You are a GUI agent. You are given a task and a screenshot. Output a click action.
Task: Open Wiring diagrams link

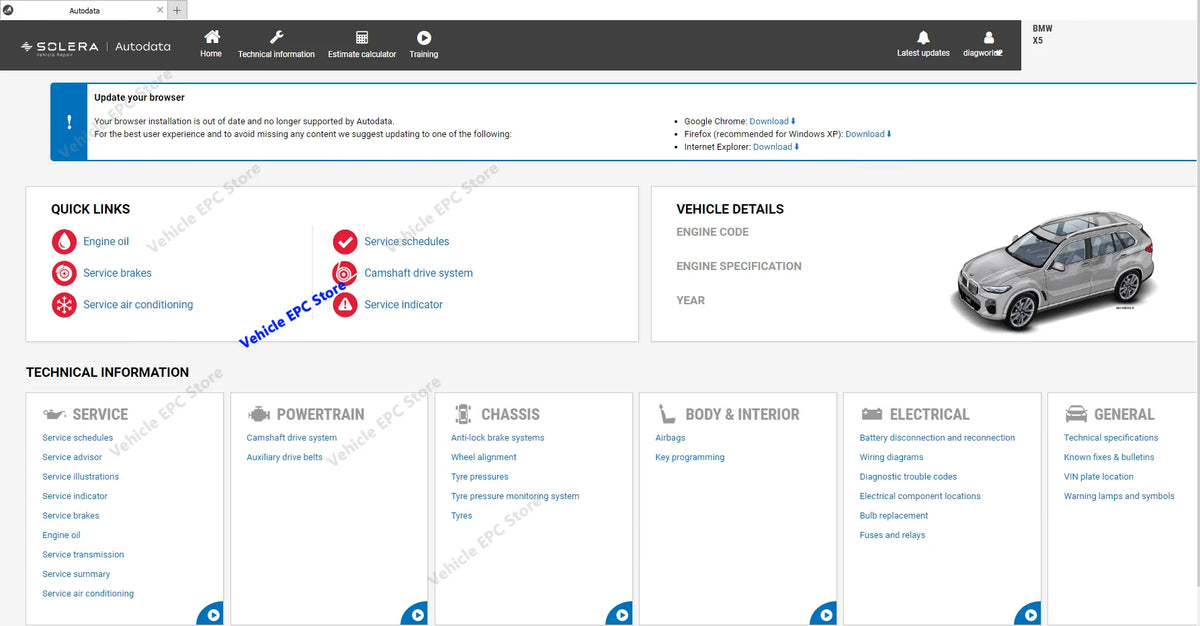[891, 457]
